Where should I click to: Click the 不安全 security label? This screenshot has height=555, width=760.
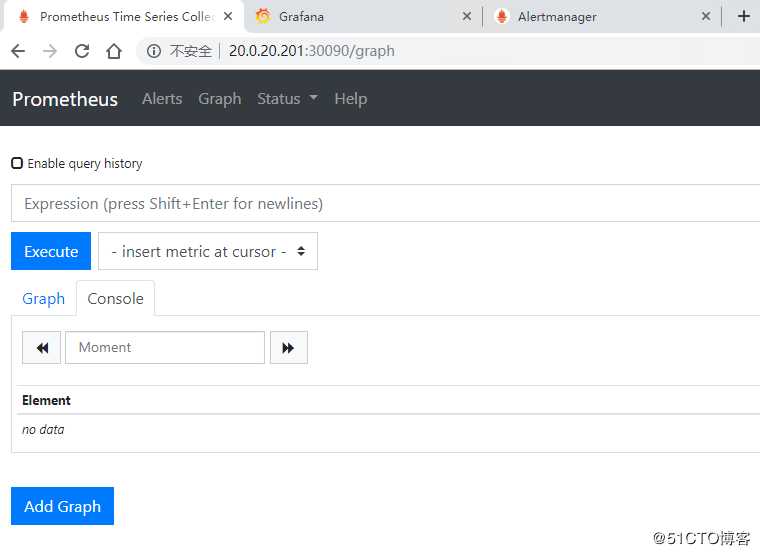point(191,51)
